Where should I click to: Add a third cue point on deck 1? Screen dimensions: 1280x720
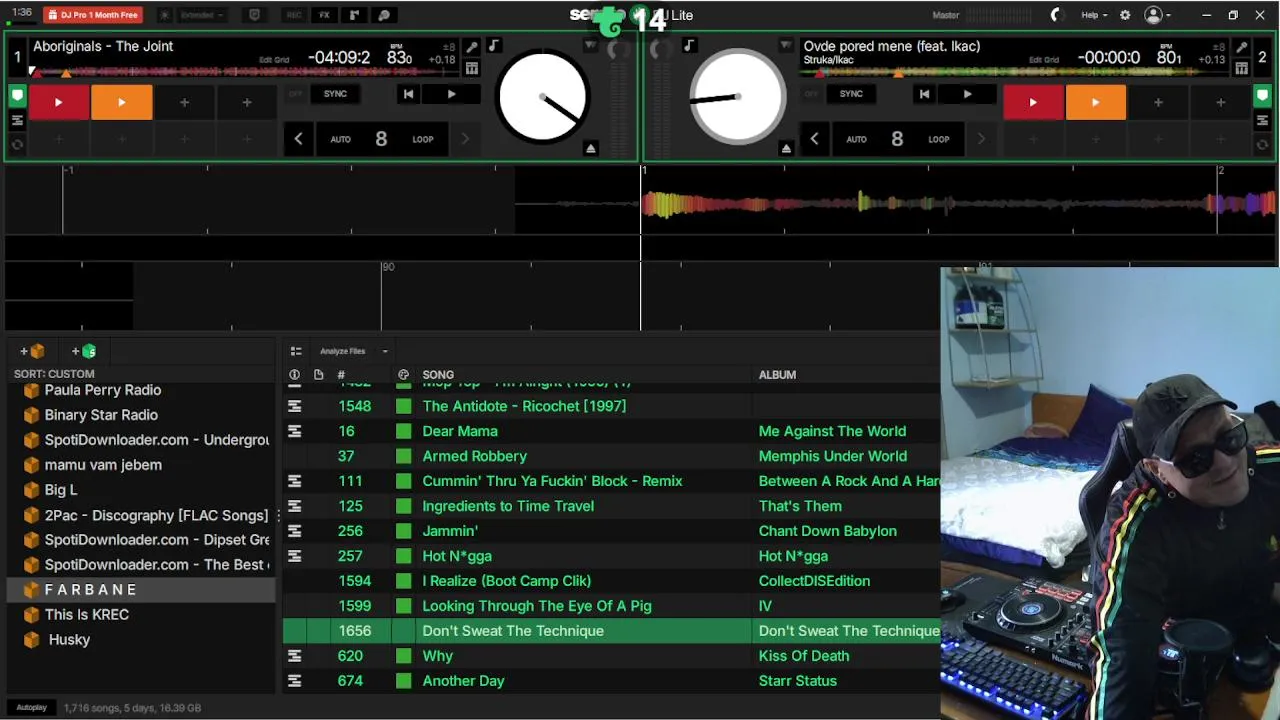184,102
